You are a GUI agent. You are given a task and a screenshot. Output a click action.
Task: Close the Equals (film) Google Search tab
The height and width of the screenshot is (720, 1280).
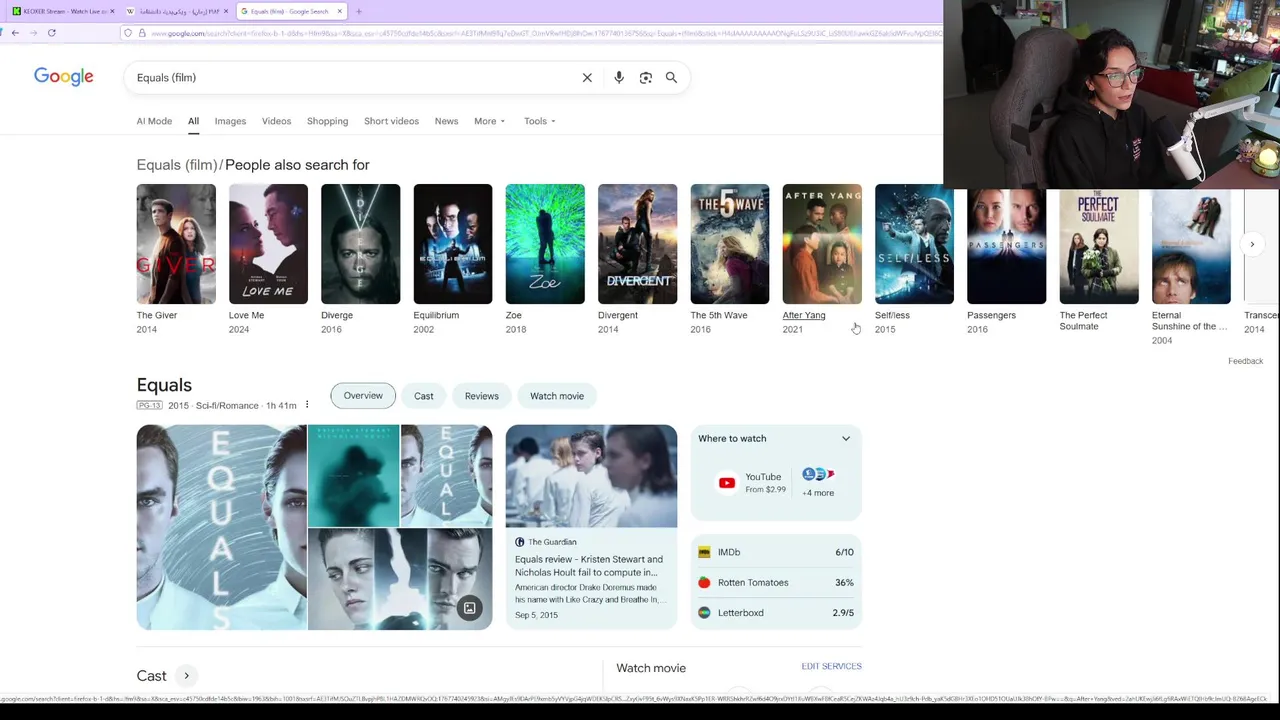pyautogui.click(x=340, y=11)
